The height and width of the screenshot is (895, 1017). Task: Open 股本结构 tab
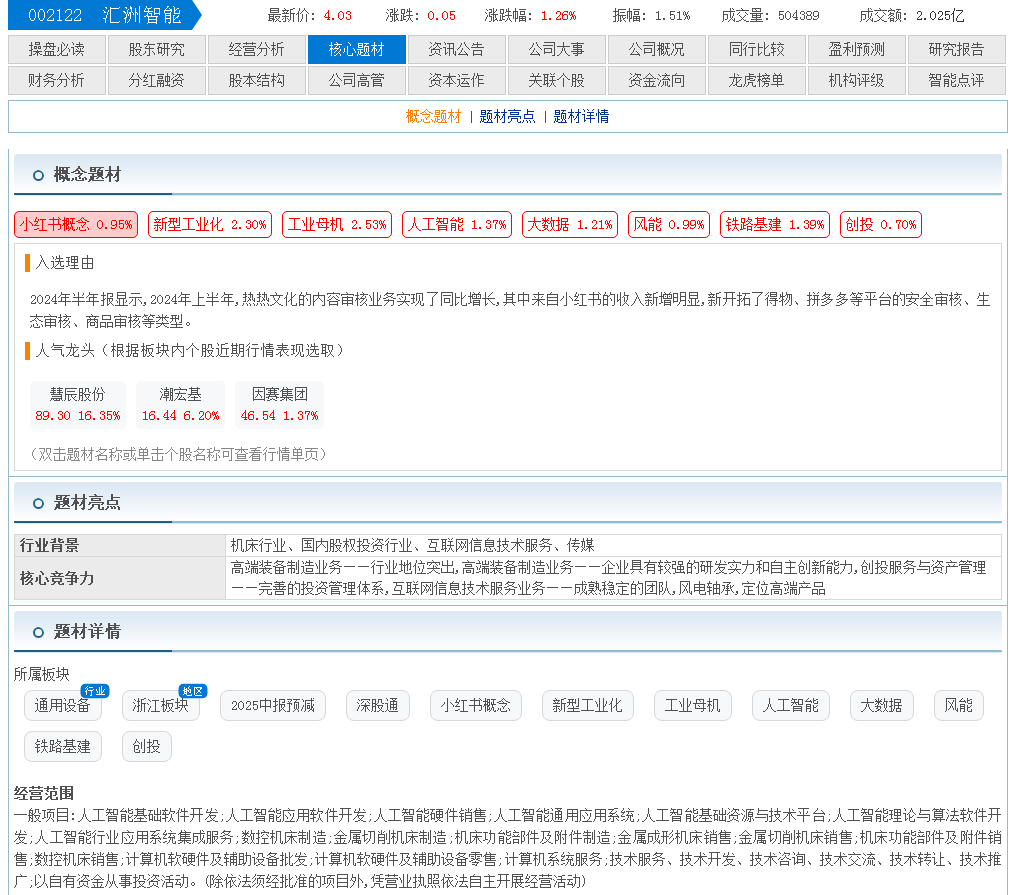256,81
